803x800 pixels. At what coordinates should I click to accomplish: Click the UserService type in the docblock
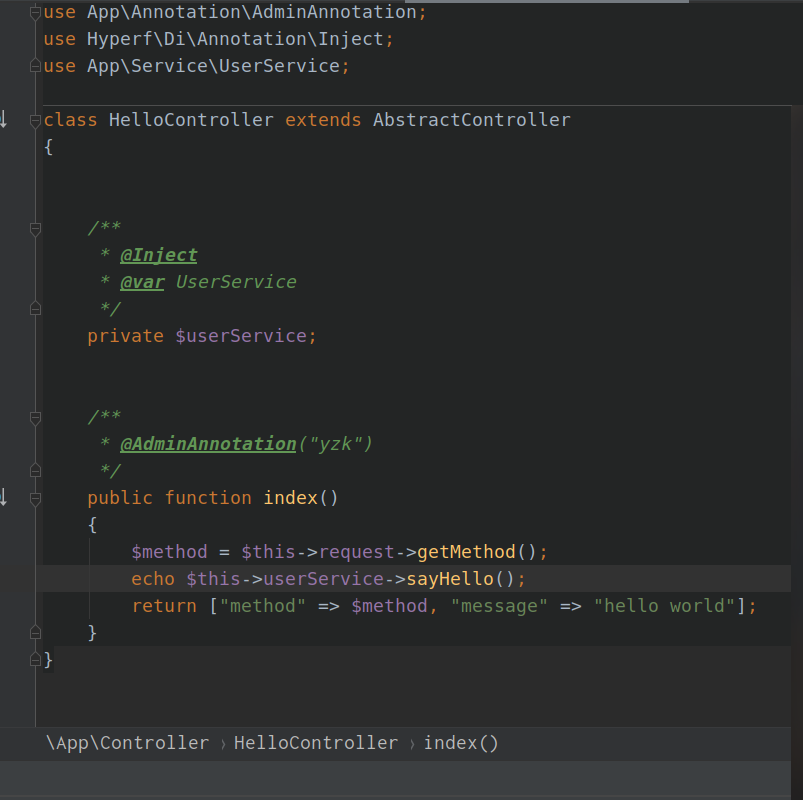click(x=236, y=281)
